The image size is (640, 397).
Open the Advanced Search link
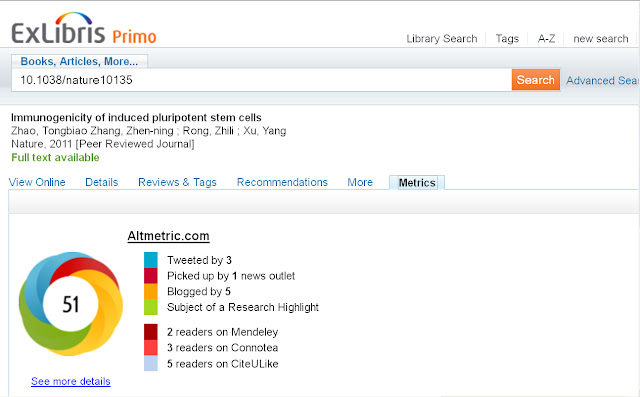click(x=602, y=80)
